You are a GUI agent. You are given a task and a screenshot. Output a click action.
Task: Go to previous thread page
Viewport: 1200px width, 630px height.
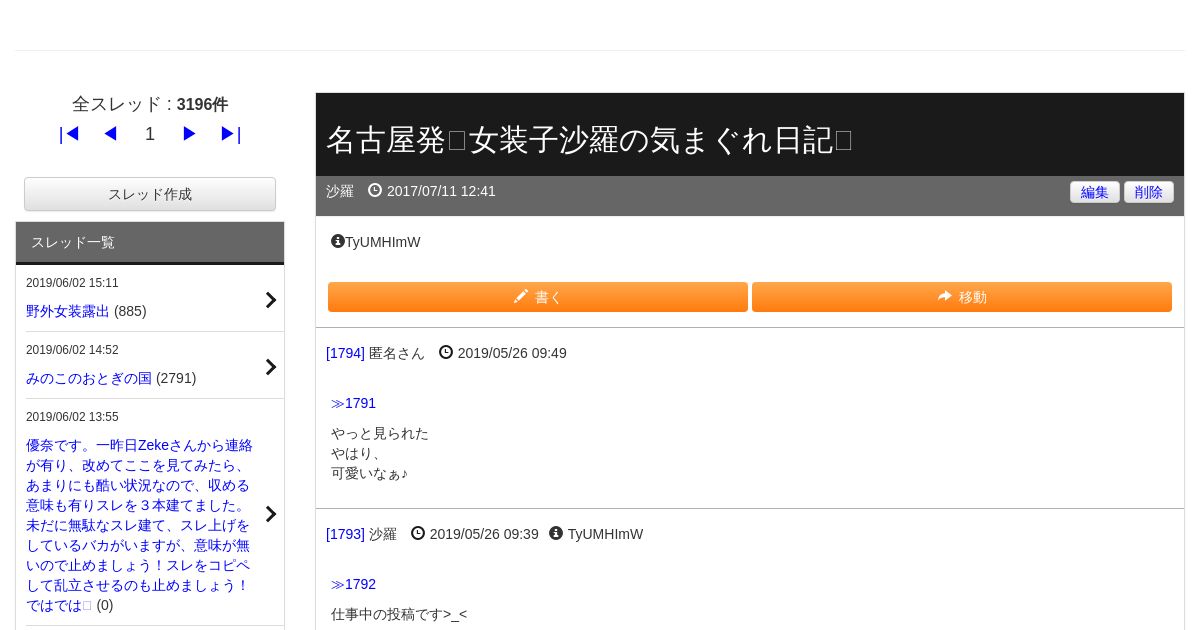(x=110, y=134)
